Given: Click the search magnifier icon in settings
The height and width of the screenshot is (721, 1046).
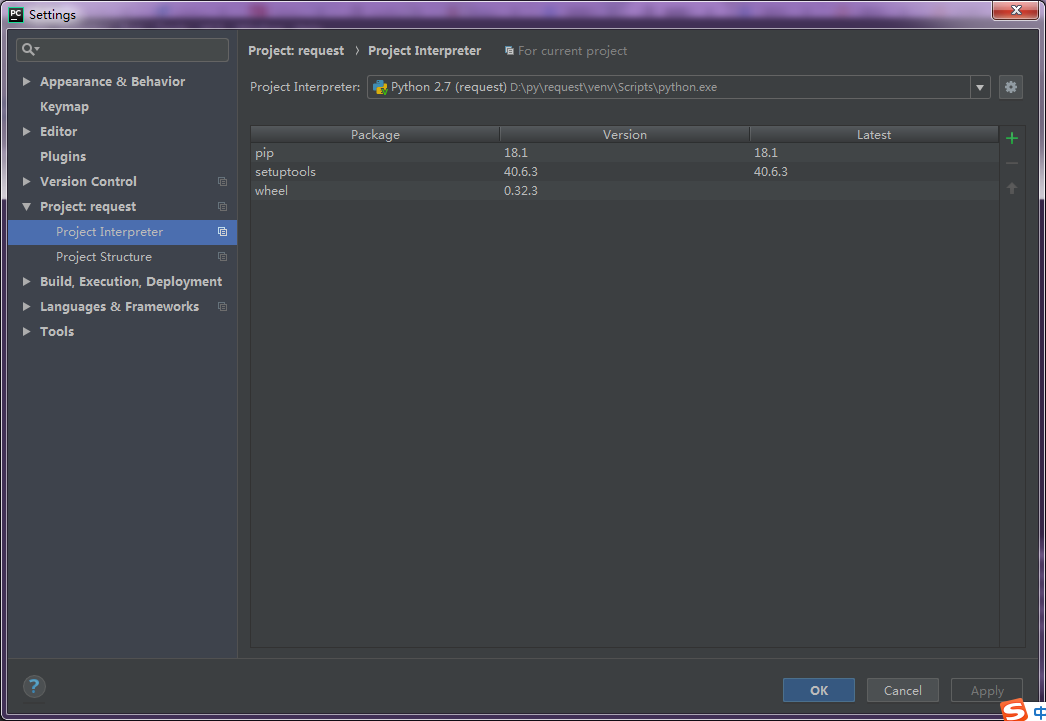Looking at the screenshot, I should (29, 49).
